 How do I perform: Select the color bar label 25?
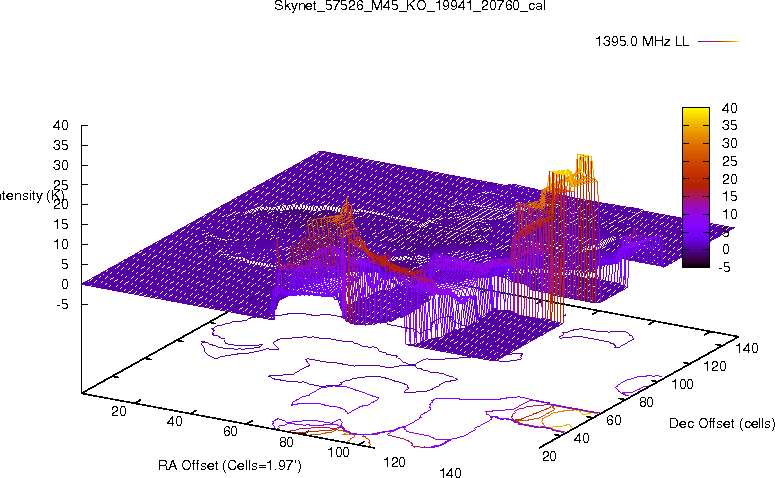[x=730, y=161]
